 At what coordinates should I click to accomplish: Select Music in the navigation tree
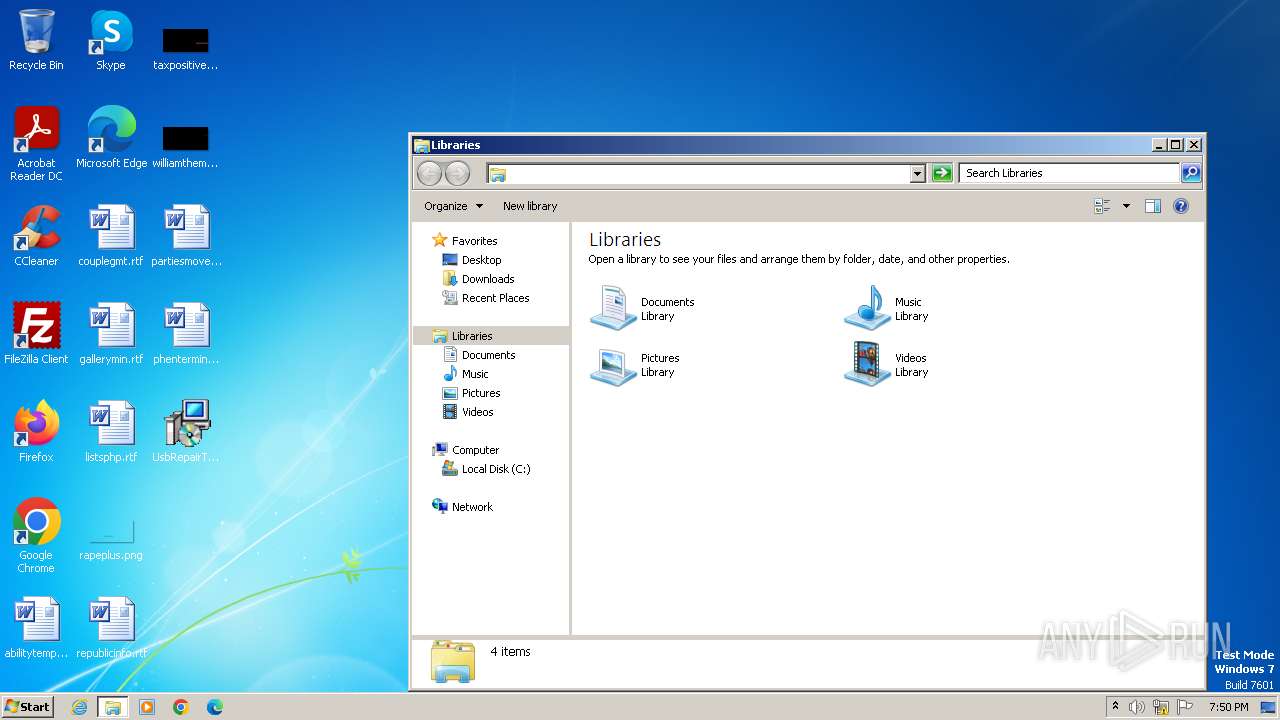coord(465,374)
